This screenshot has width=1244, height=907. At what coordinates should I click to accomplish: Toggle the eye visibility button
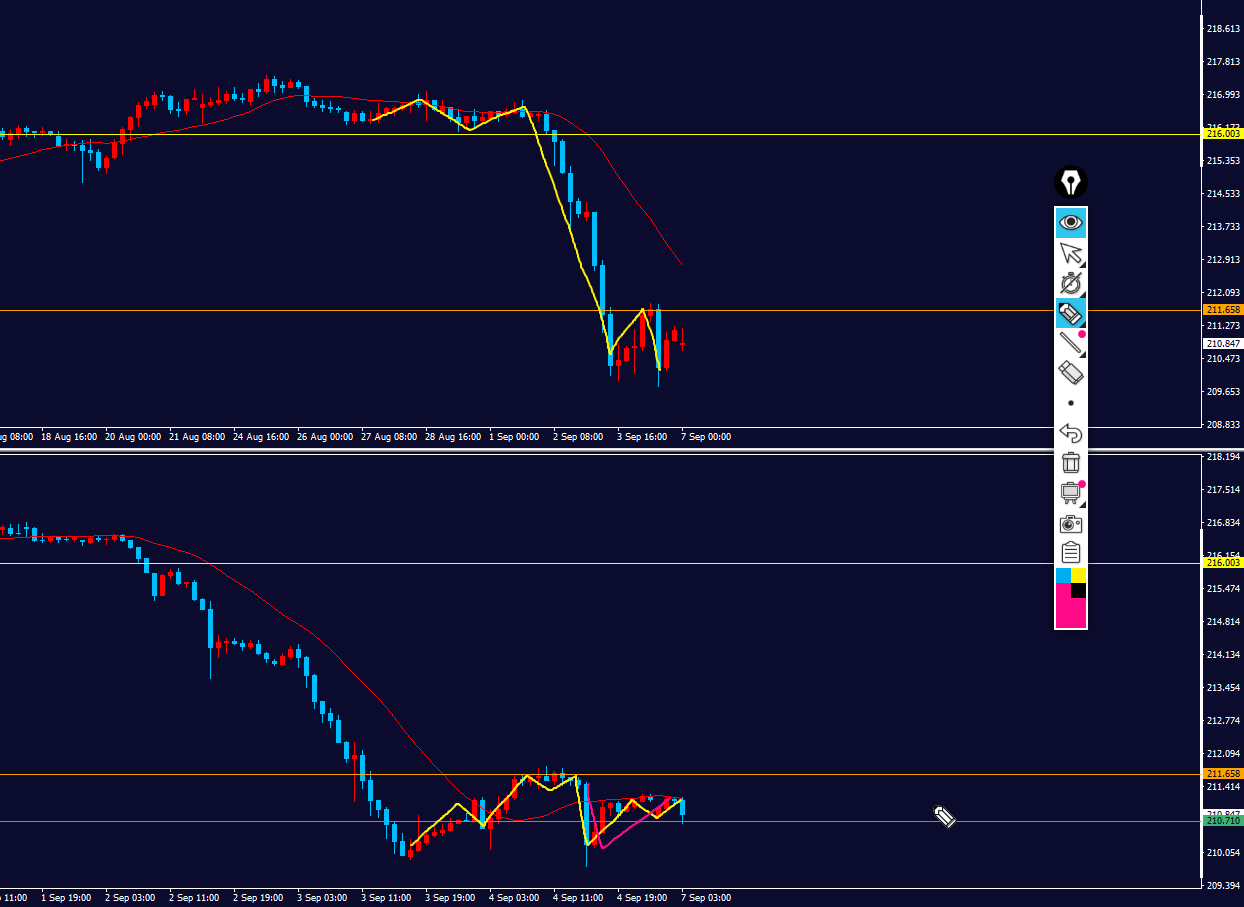[x=1071, y=222]
